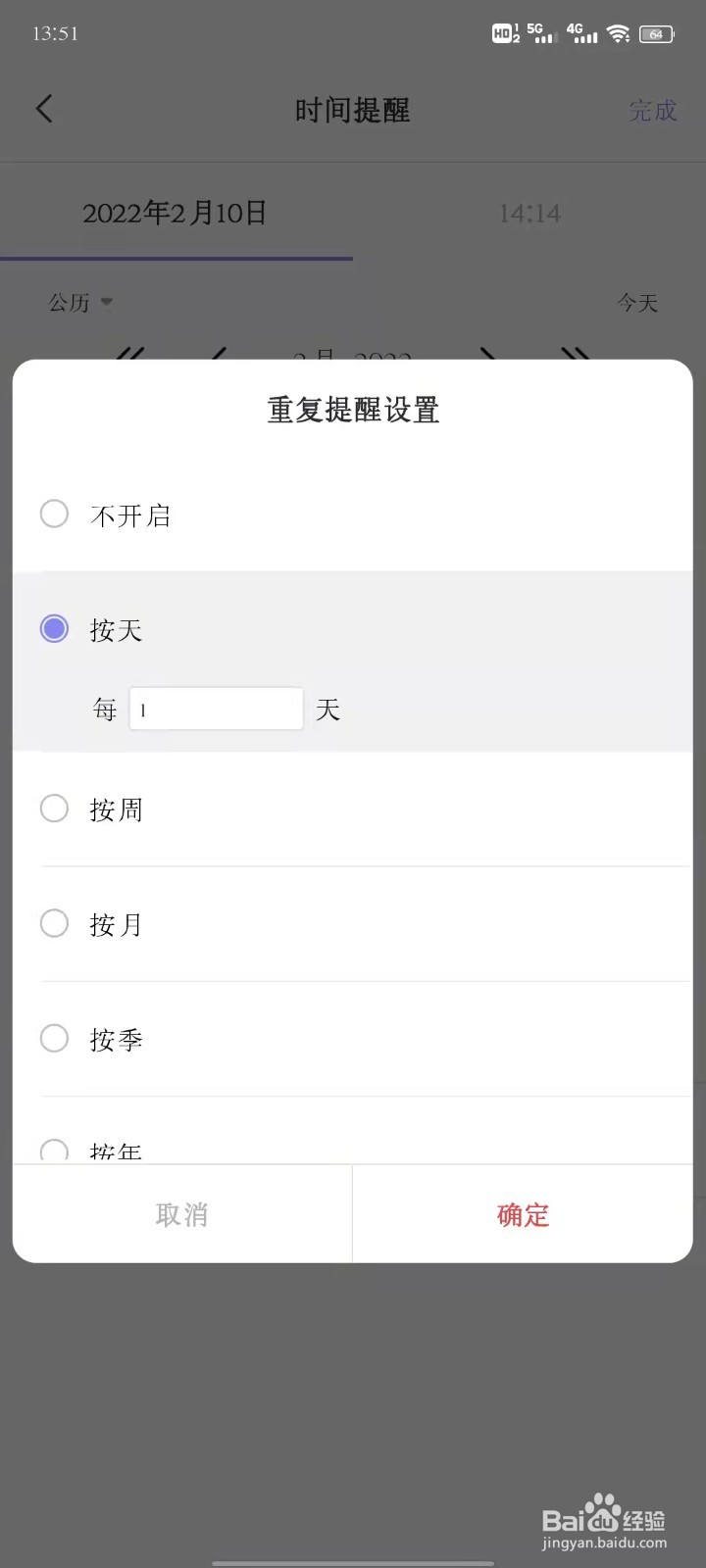Select the 不开启 radio option
Screen dimensions: 706x1568
353,514
